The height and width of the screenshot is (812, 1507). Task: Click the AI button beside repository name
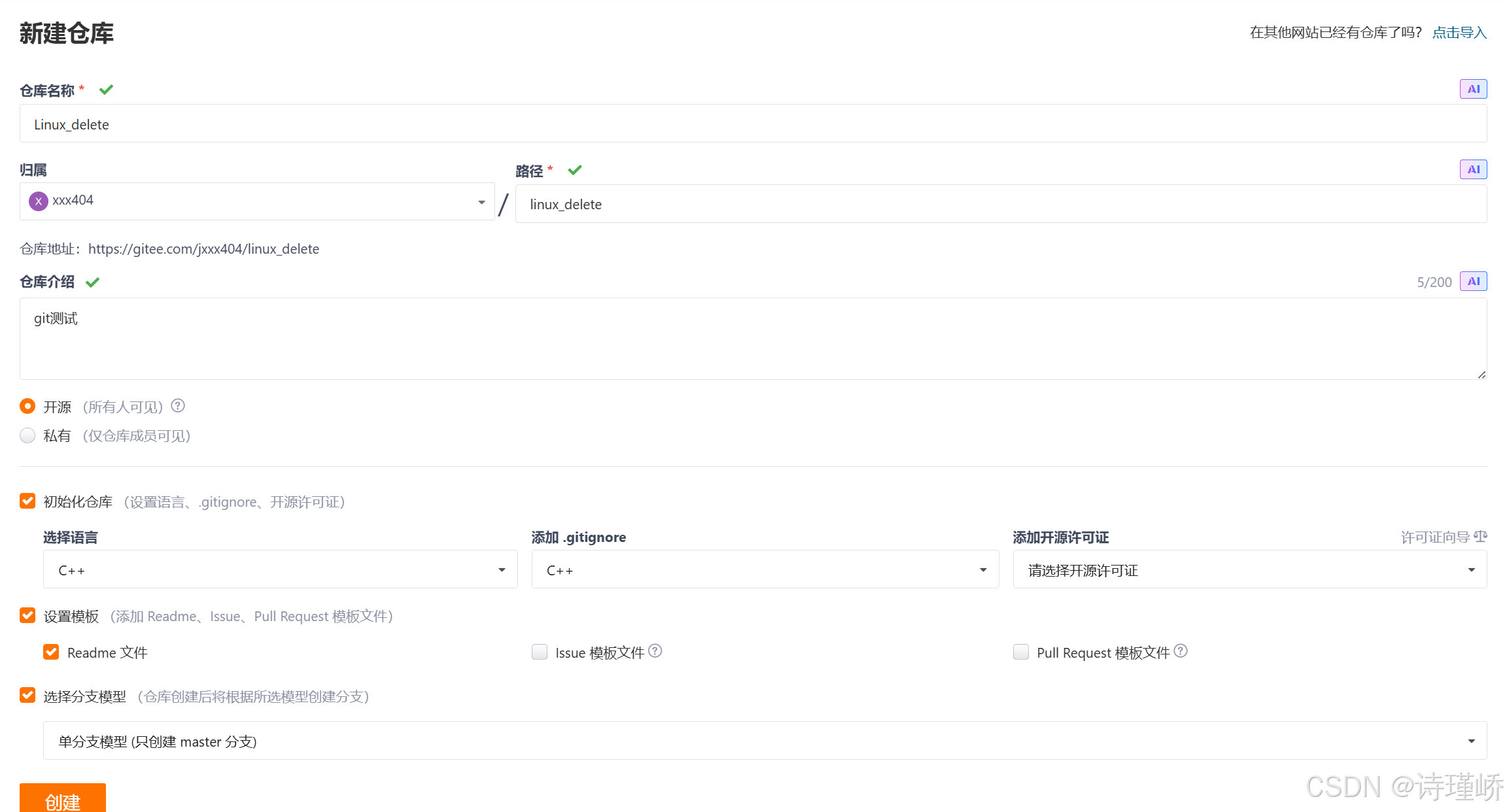click(1473, 89)
